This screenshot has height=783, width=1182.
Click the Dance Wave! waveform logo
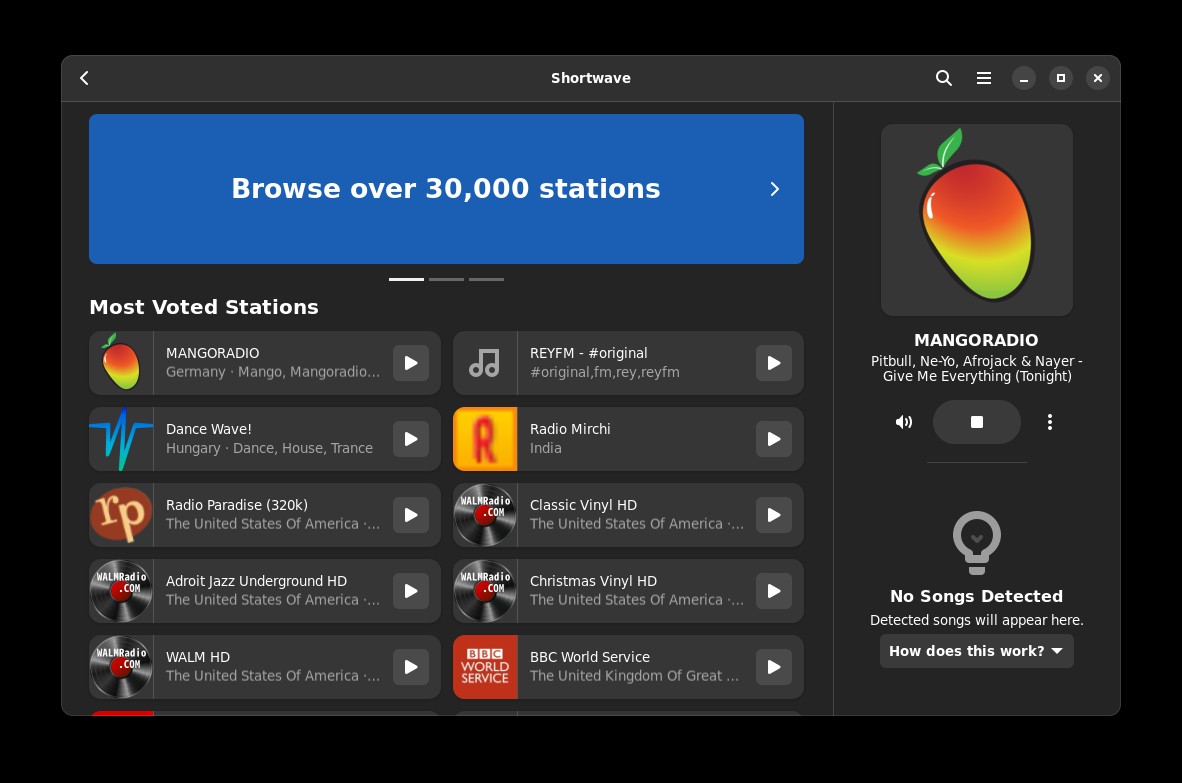[121, 439]
